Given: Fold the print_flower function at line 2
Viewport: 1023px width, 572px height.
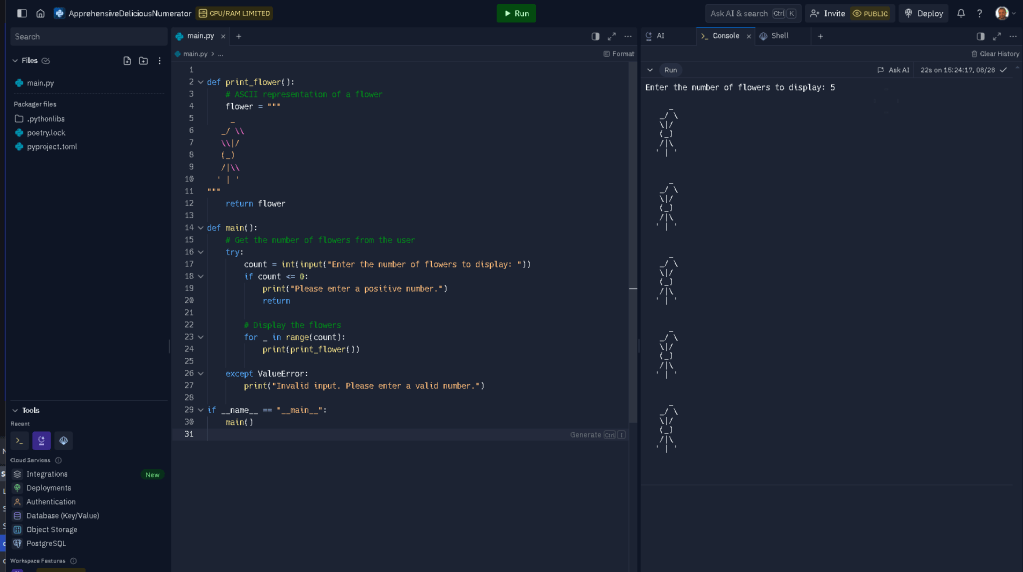Looking at the screenshot, I should [x=201, y=82].
